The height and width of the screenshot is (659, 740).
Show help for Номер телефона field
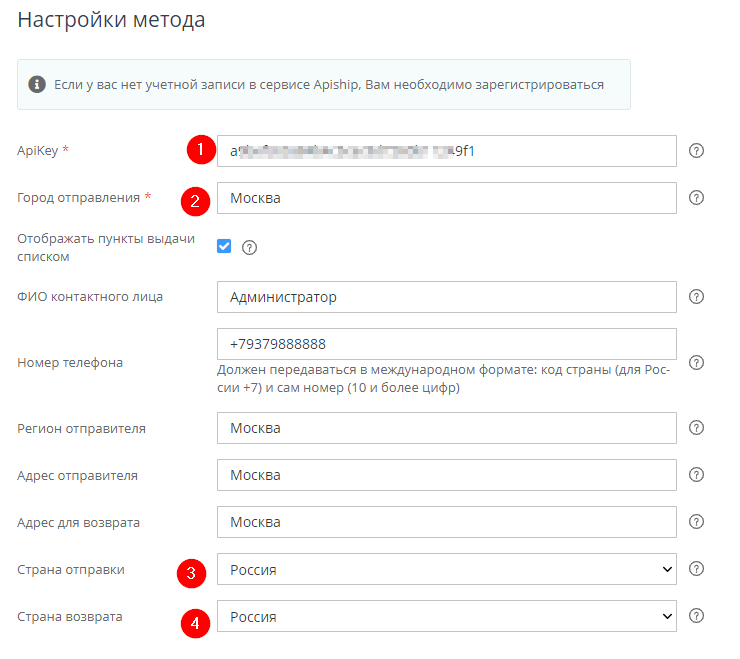click(697, 362)
